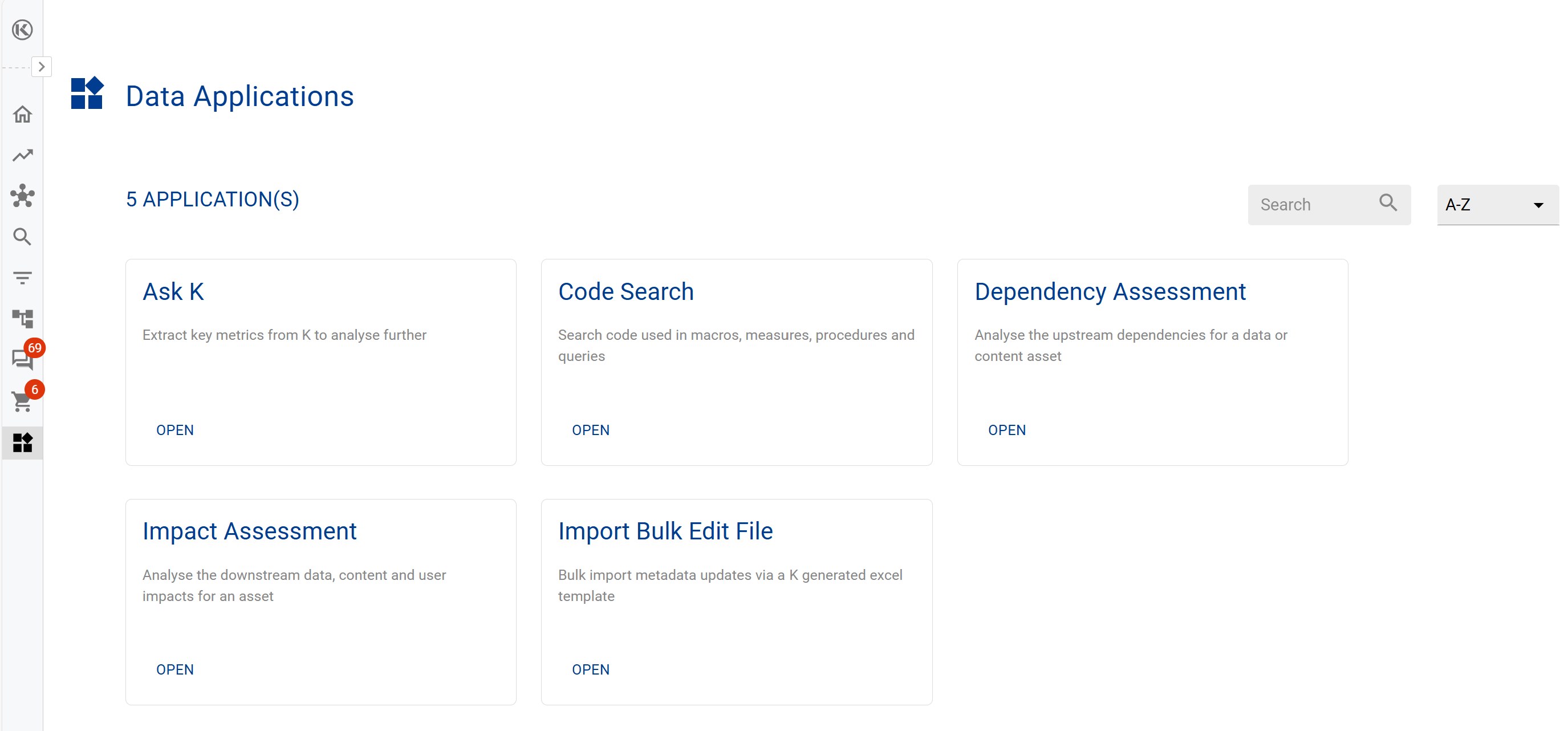Open the cart icon with 6 badge

[x=22, y=400]
